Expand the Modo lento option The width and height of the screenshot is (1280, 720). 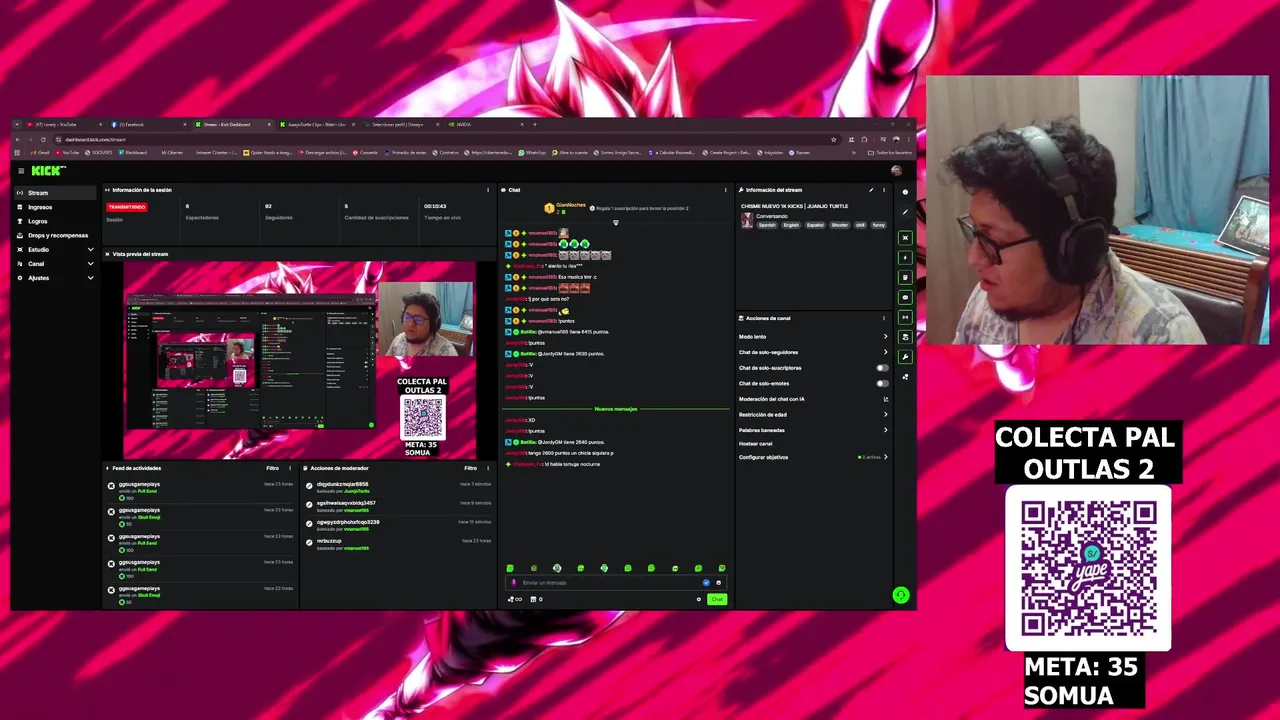[813, 337]
